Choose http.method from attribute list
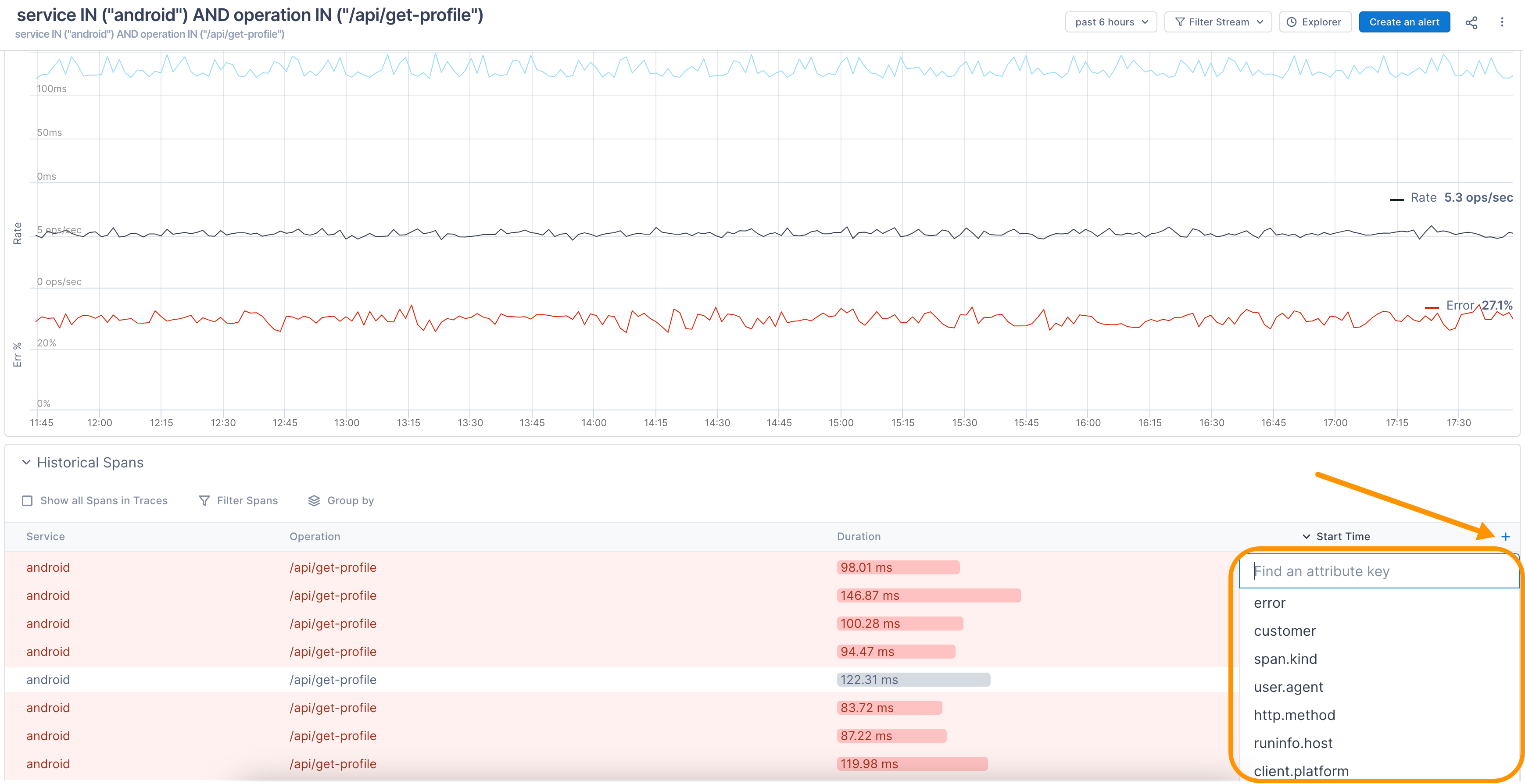Screen dimensions: 1525x784 (1294, 715)
